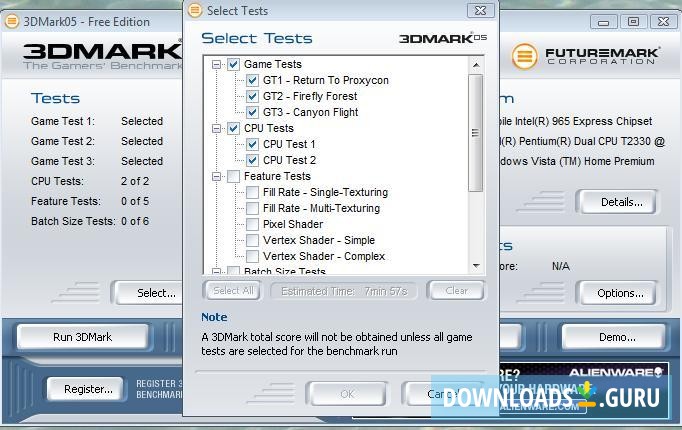Uncheck GT3 - Canyon Flight
This screenshot has width=682, height=430.
coord(252,113)
